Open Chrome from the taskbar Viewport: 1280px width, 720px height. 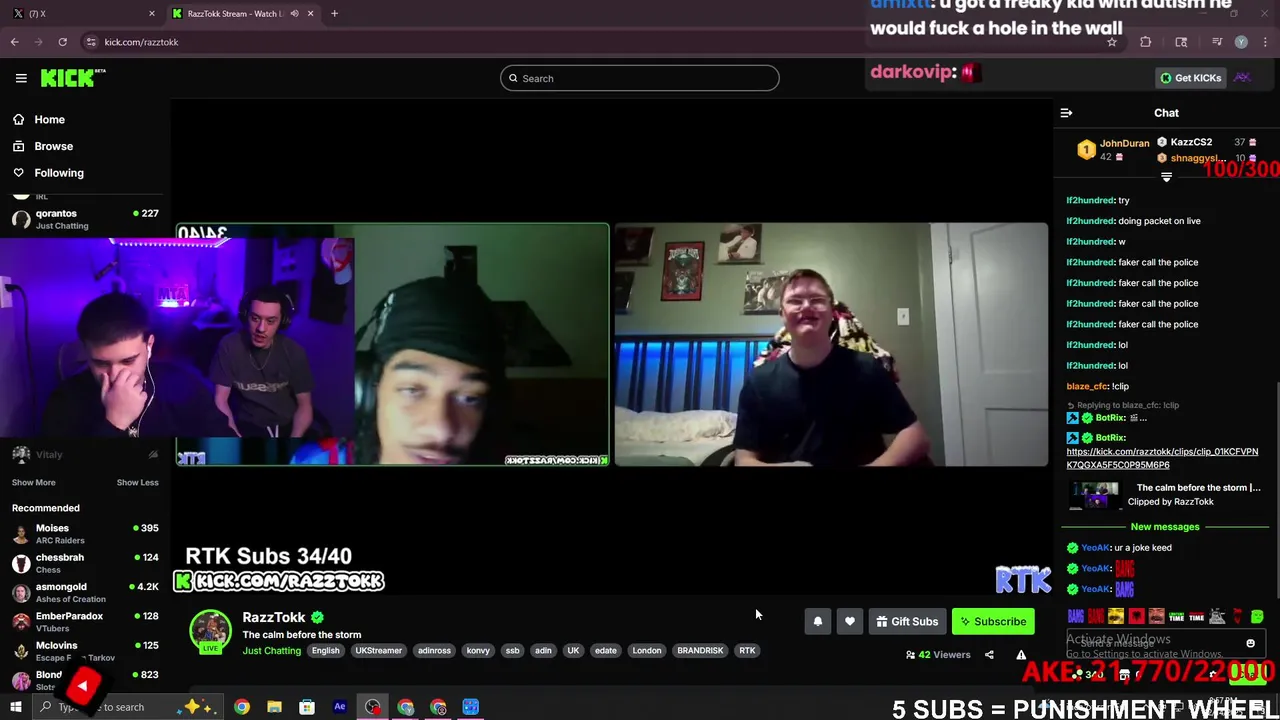(x=242, y=707)
